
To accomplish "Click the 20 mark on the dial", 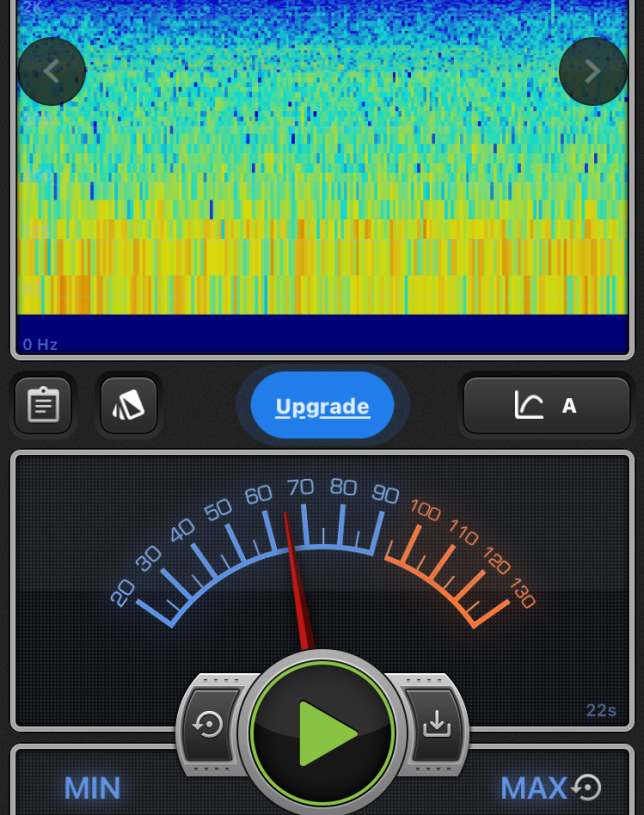I will coord(122,594).
